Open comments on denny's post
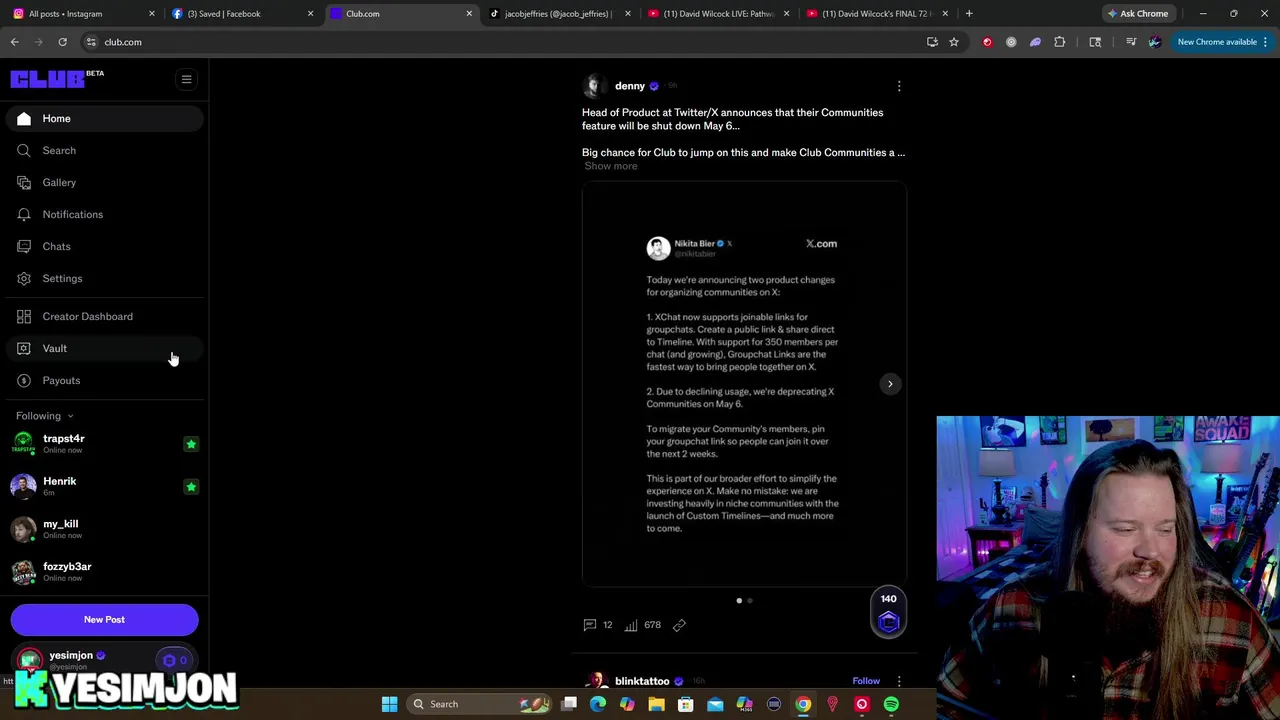 click(x=598, y=625)
